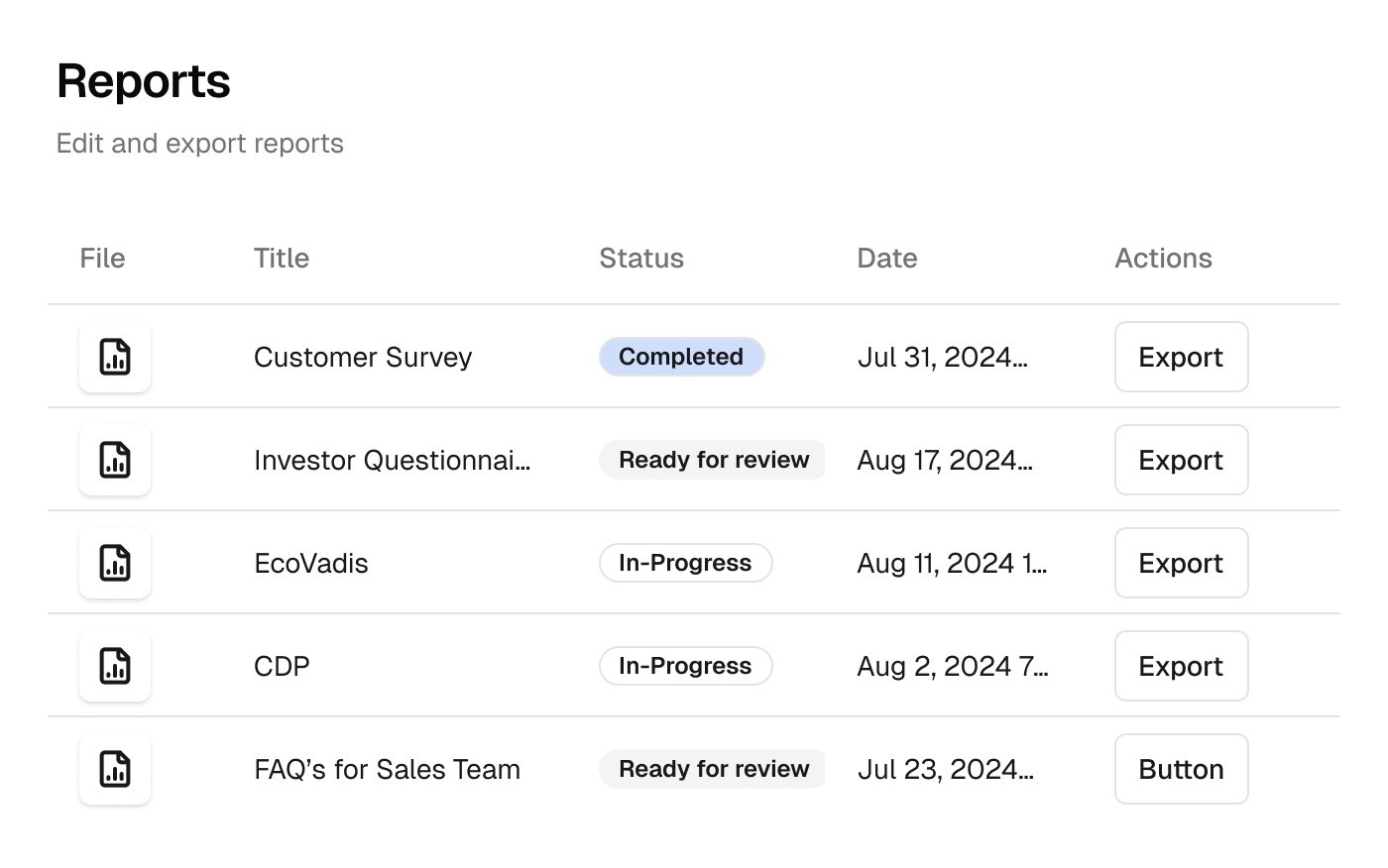Click the Status column header
The image size is (1388, 868).
[641, 258]
